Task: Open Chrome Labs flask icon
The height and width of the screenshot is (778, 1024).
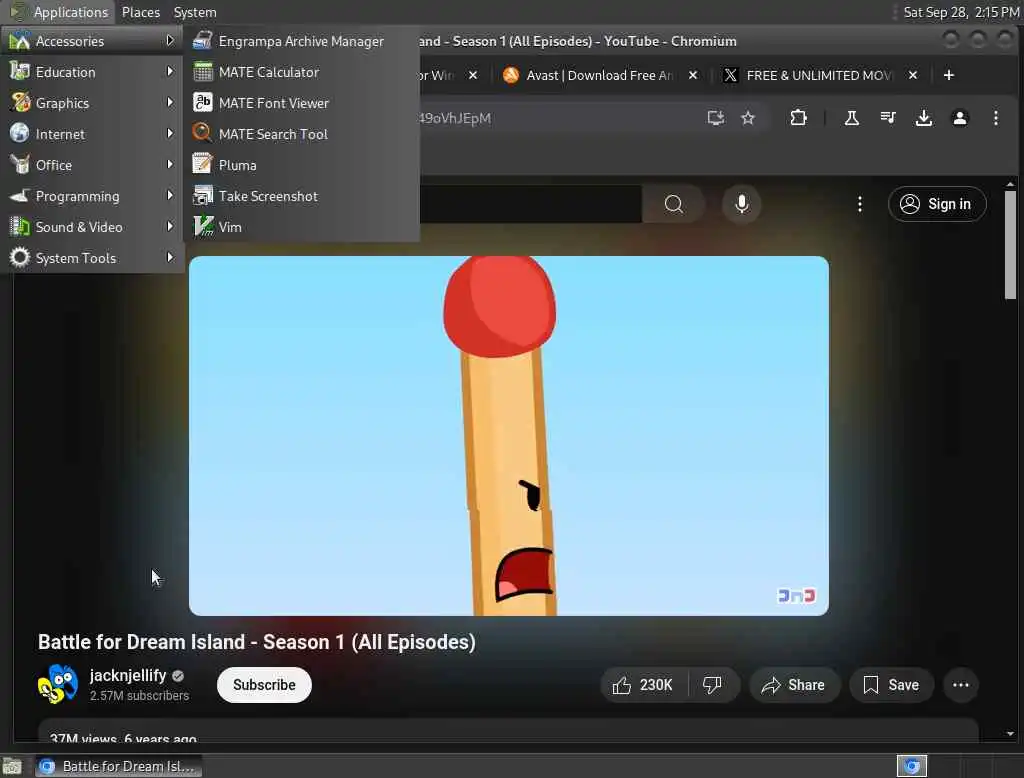Action: point(852,118)
